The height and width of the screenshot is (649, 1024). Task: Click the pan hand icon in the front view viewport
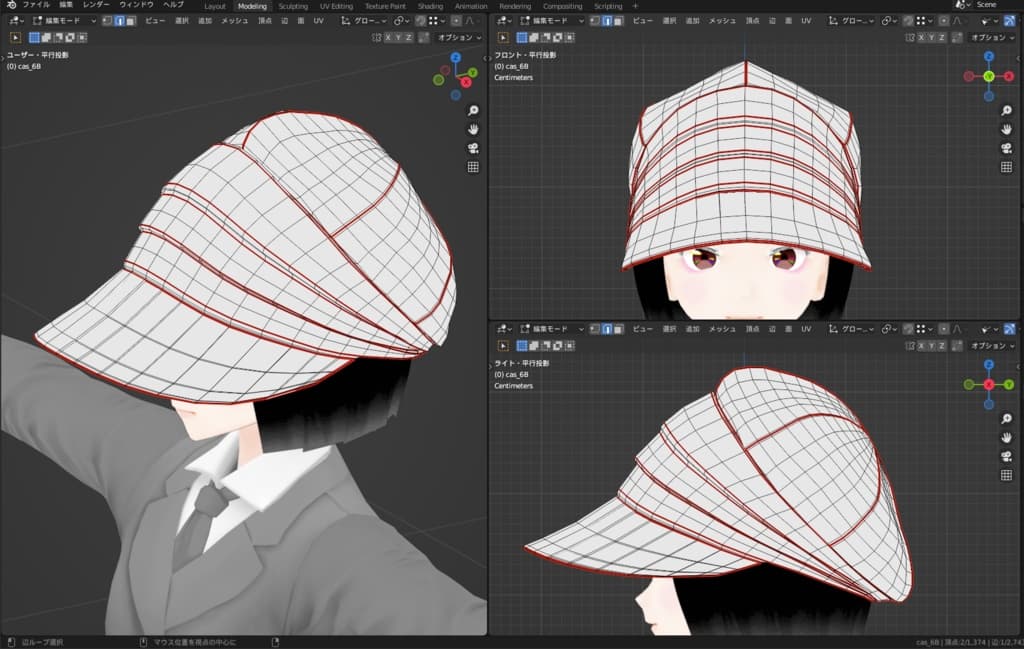tap(1007, 129)
